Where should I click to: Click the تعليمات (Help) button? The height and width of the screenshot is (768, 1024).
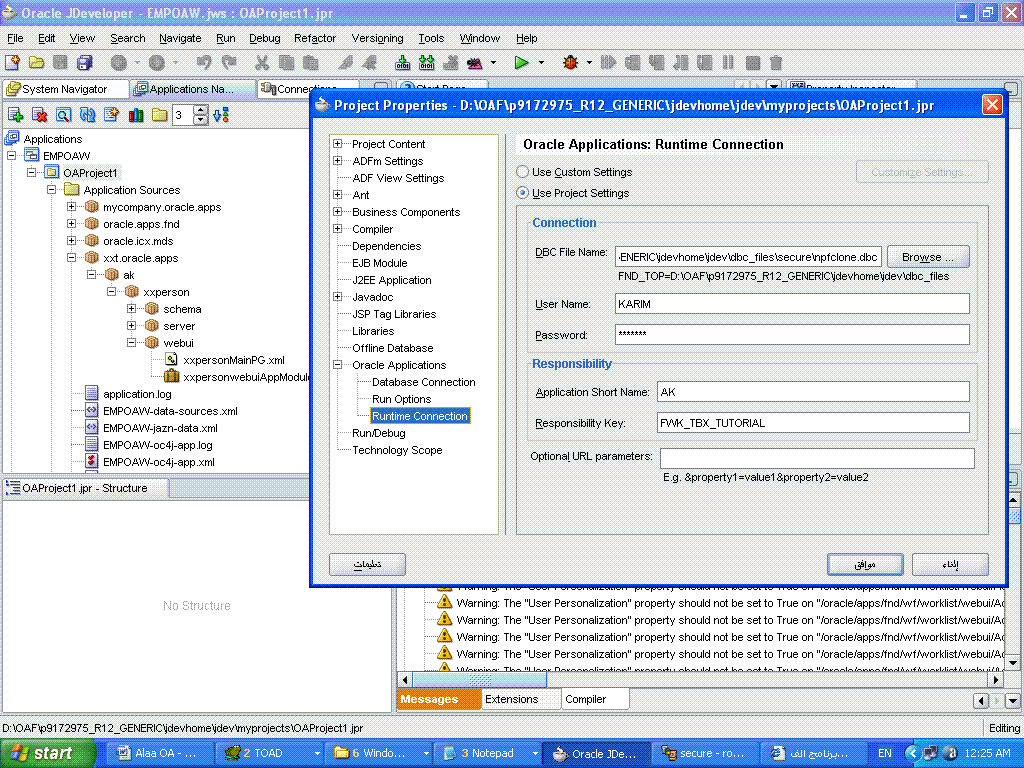pyautogui.click(x=367, y=564)
